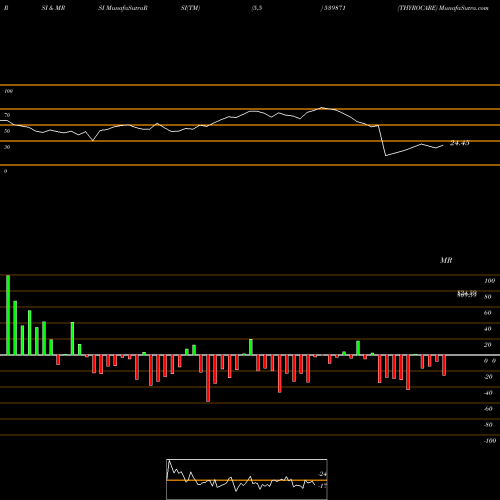This screenshot has width=500, height=500.
Task: Click the SI MunafaSutraR header text
Action: point(123,8)
